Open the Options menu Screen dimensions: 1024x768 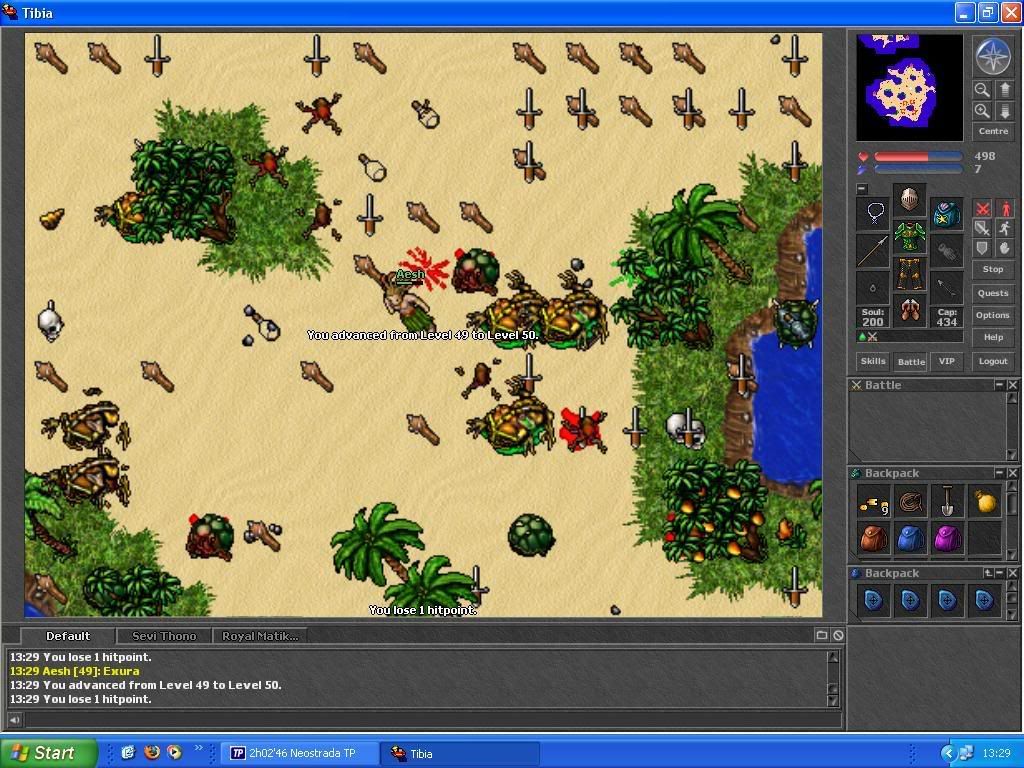[x=993, y=315]
